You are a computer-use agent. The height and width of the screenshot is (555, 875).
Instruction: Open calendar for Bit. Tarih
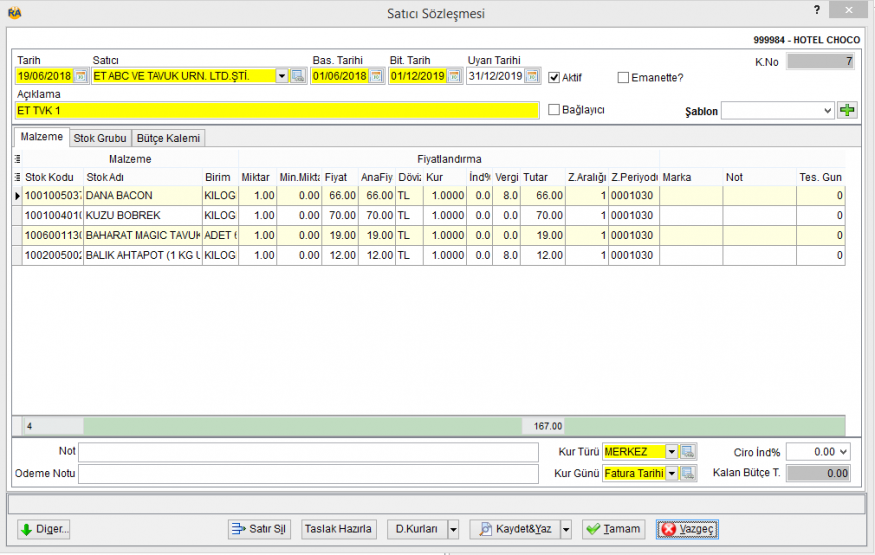[x=455, y=76]
